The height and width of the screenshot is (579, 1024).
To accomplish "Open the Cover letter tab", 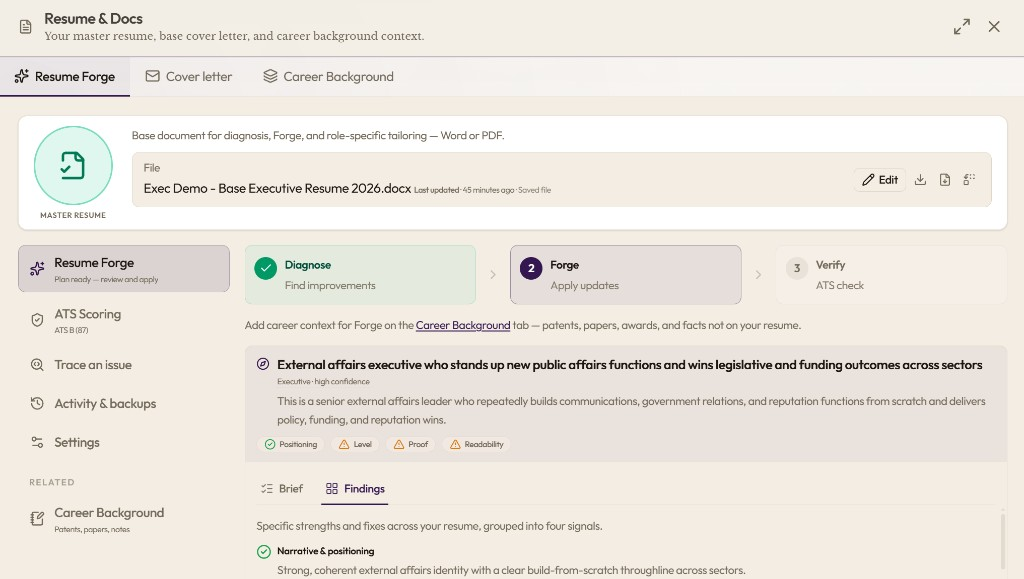I will 188,76.
